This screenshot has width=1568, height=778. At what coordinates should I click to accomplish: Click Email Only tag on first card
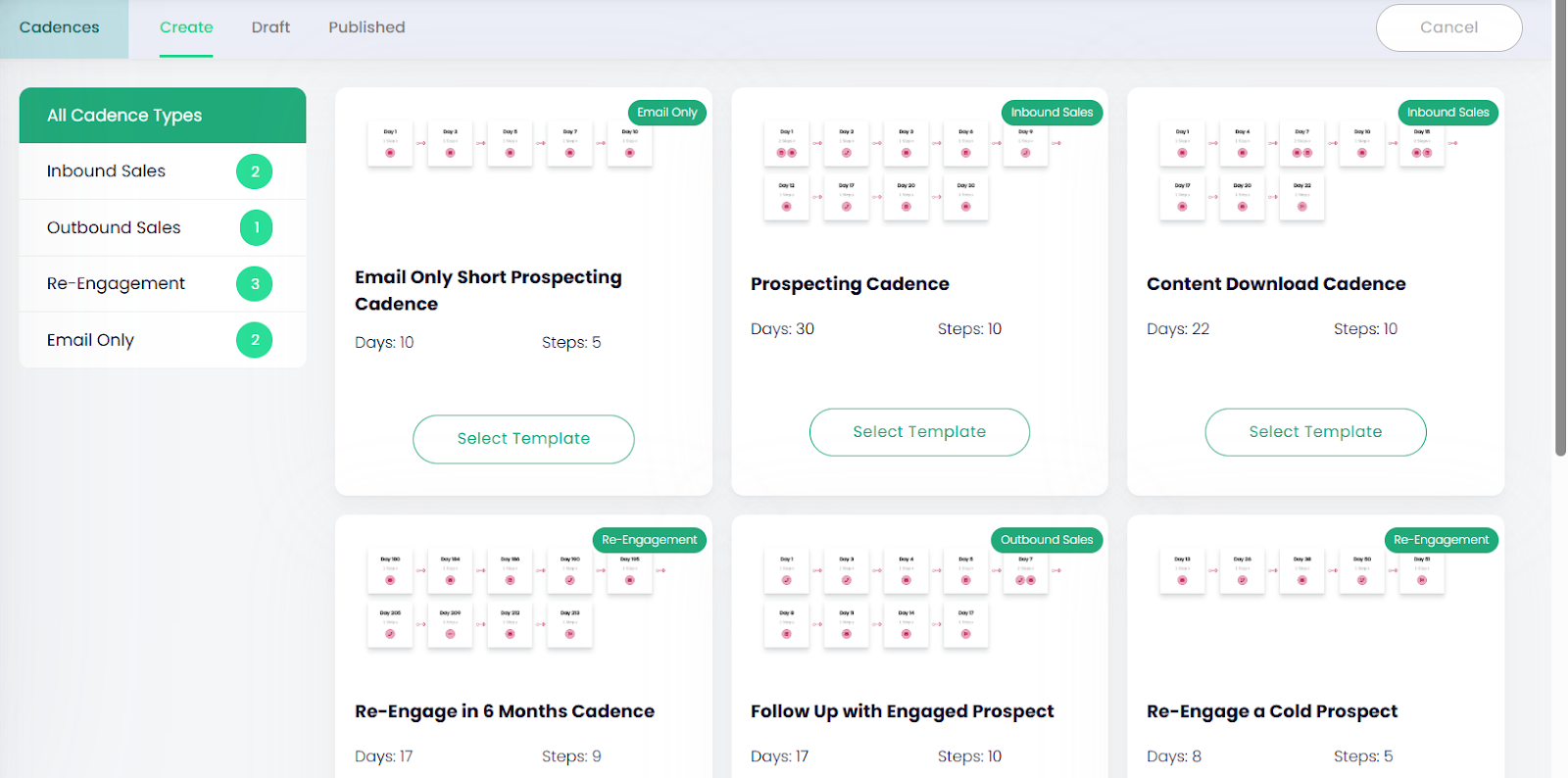[x=666, y=113]
